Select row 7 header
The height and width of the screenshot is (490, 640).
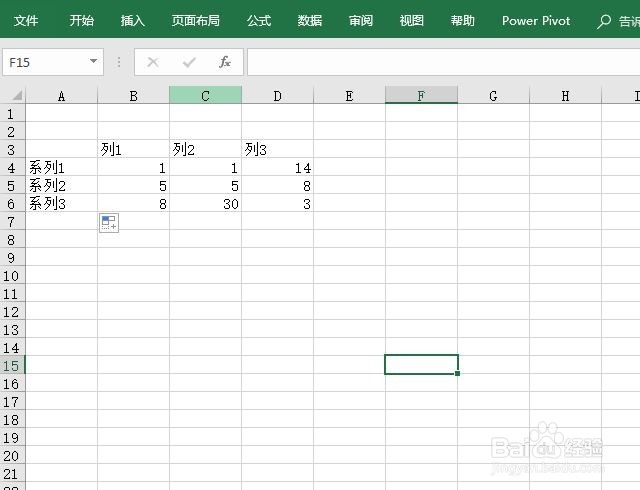tap(12, 221)
